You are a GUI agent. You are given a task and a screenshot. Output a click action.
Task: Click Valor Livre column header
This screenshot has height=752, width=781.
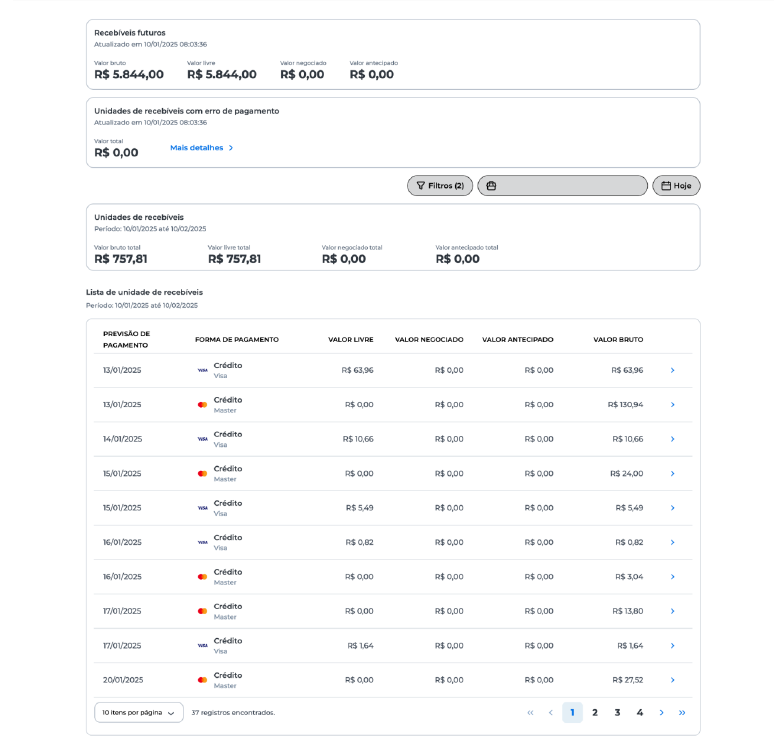tap(351, 340)
